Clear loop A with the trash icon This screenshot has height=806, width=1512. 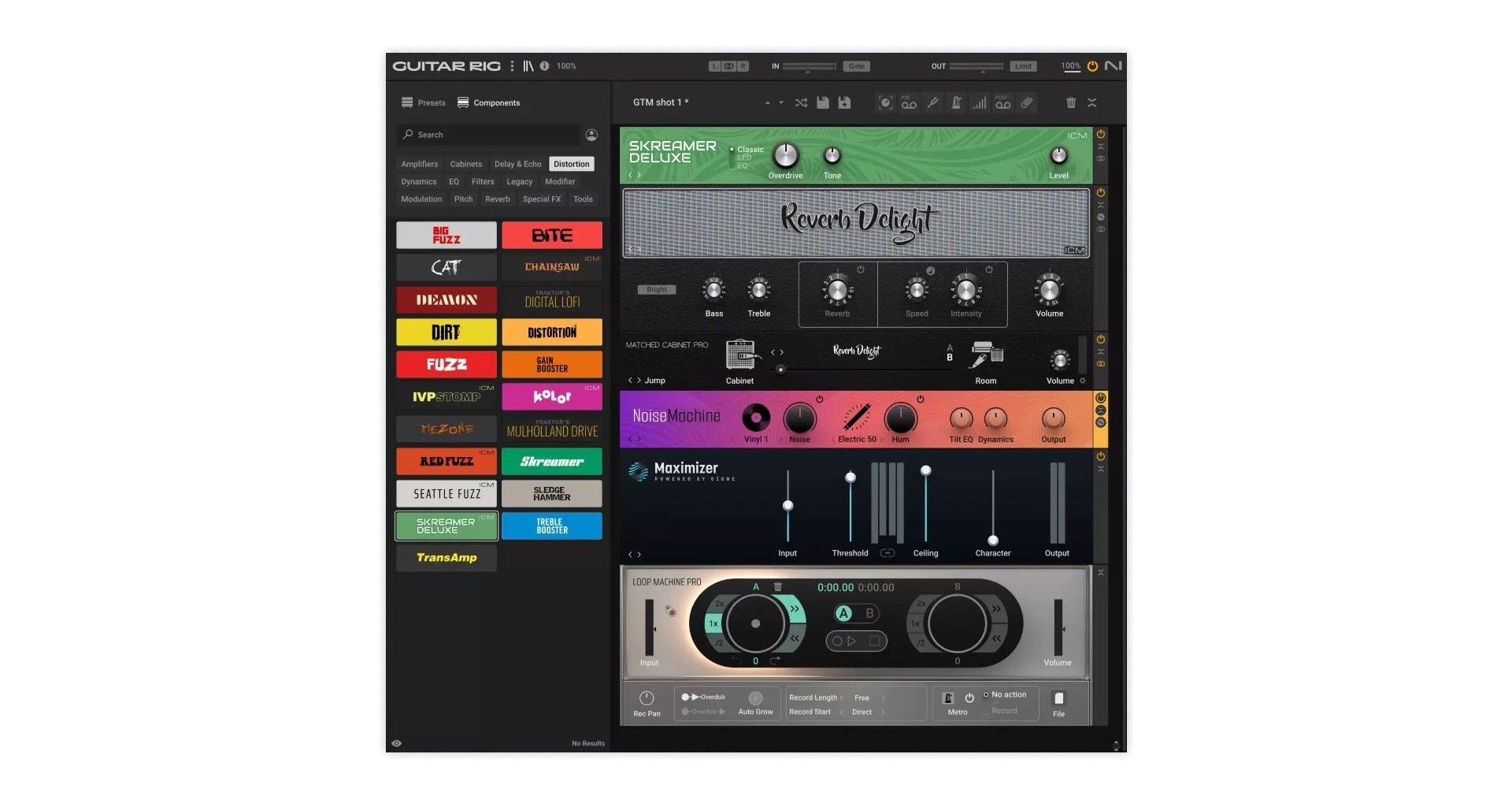point(777,587)
